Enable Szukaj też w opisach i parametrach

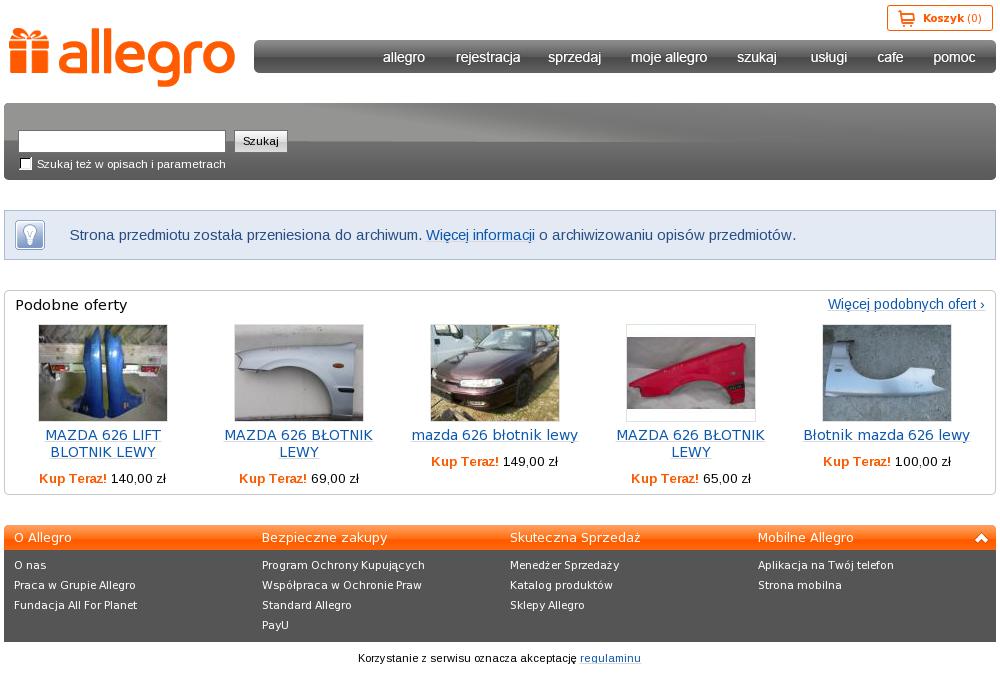26,164
